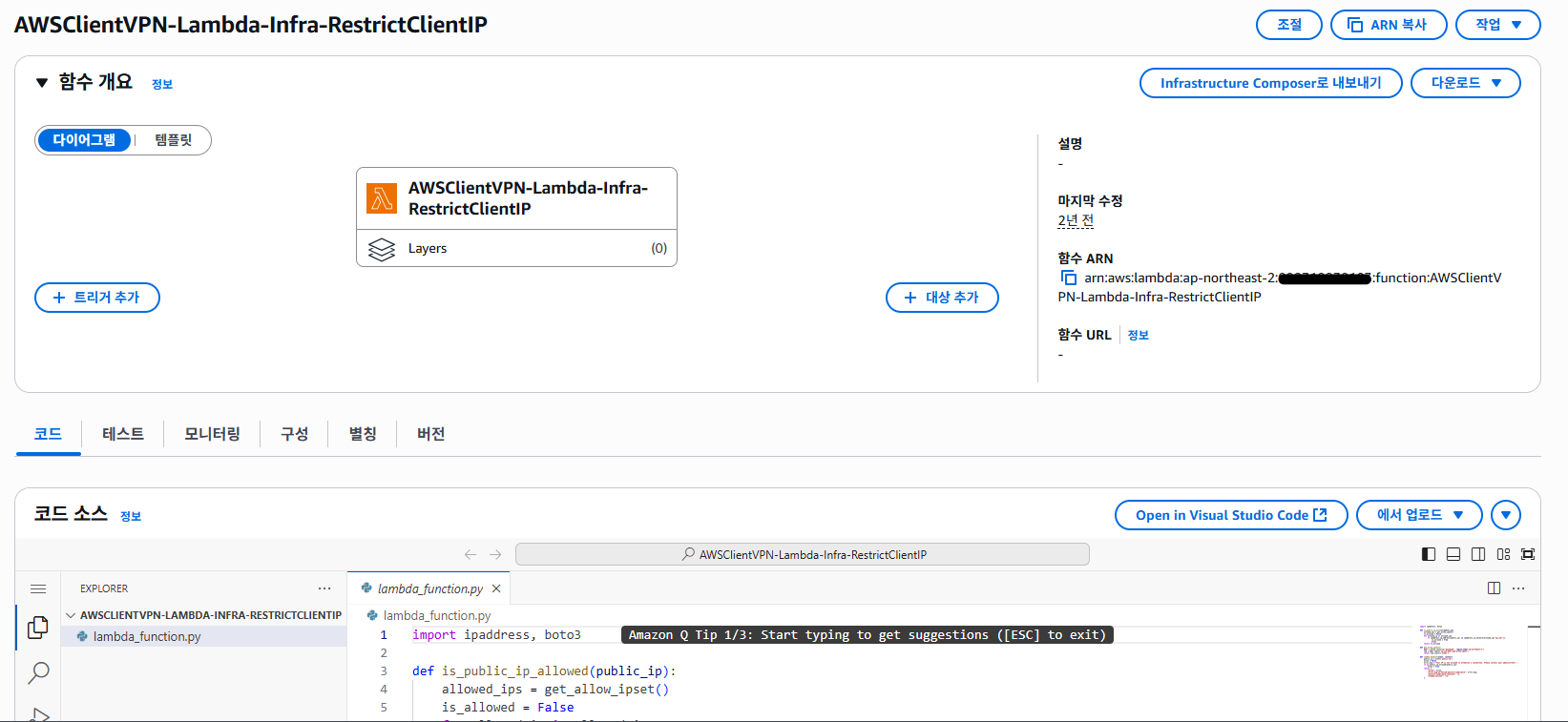
Task: Collapse the 함수 개요 section
Action: click(x=41, y=83)
